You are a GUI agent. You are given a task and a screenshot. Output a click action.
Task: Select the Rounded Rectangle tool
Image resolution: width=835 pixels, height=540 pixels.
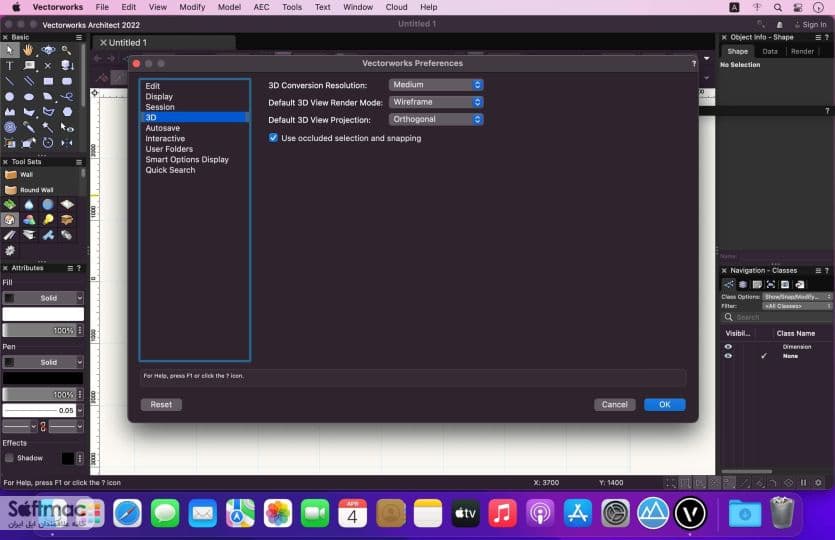67,81
